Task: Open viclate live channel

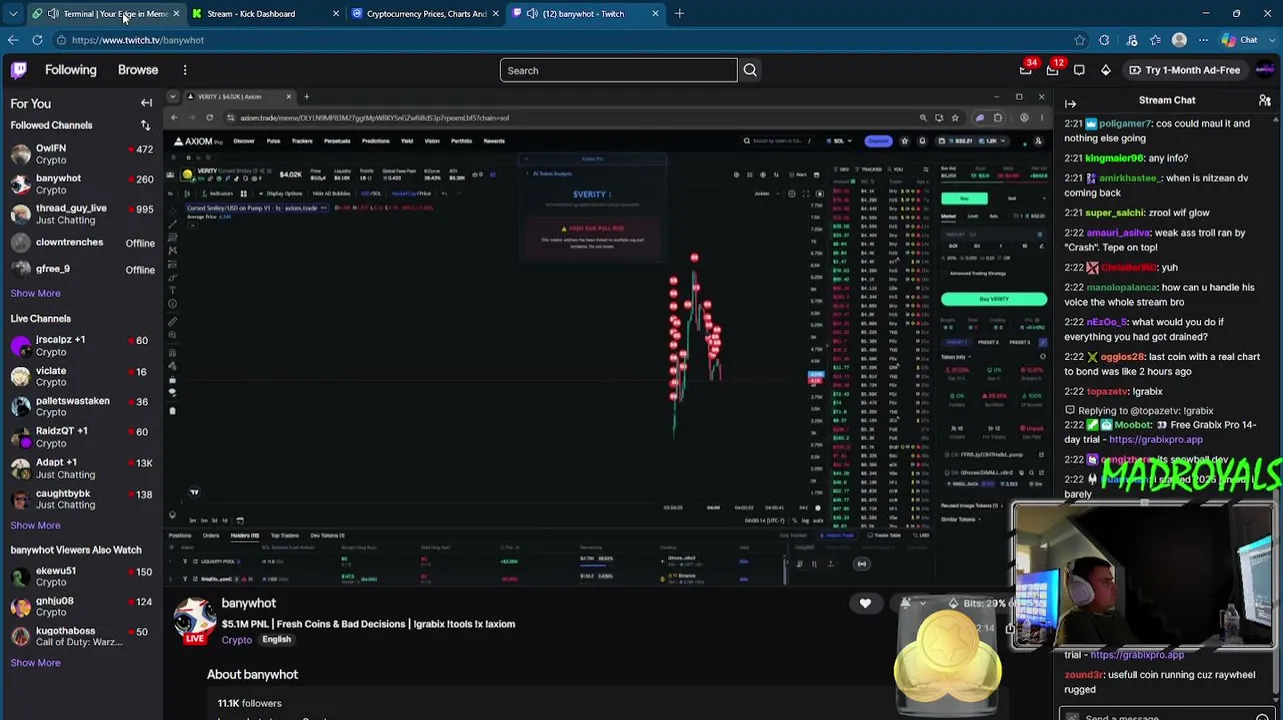Action: pyautogui.click(x=82, y=376)
